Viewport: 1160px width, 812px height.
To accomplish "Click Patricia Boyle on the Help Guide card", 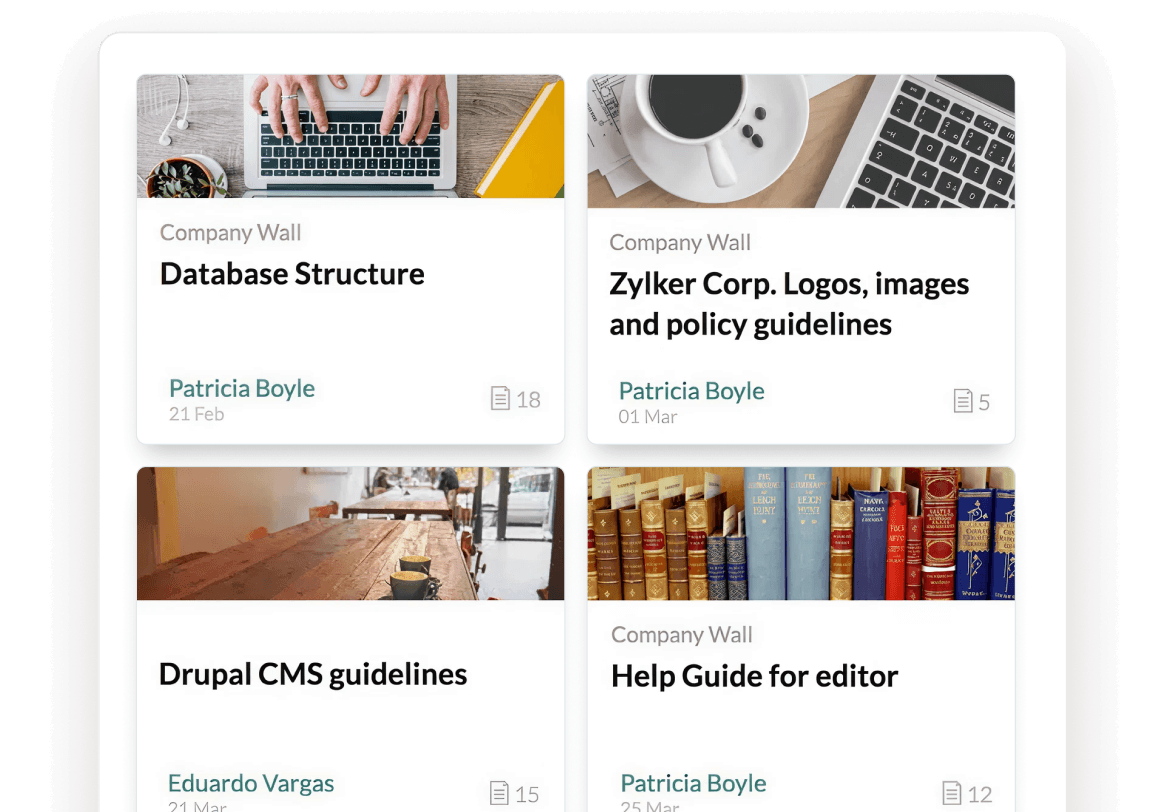I will 693,783.
